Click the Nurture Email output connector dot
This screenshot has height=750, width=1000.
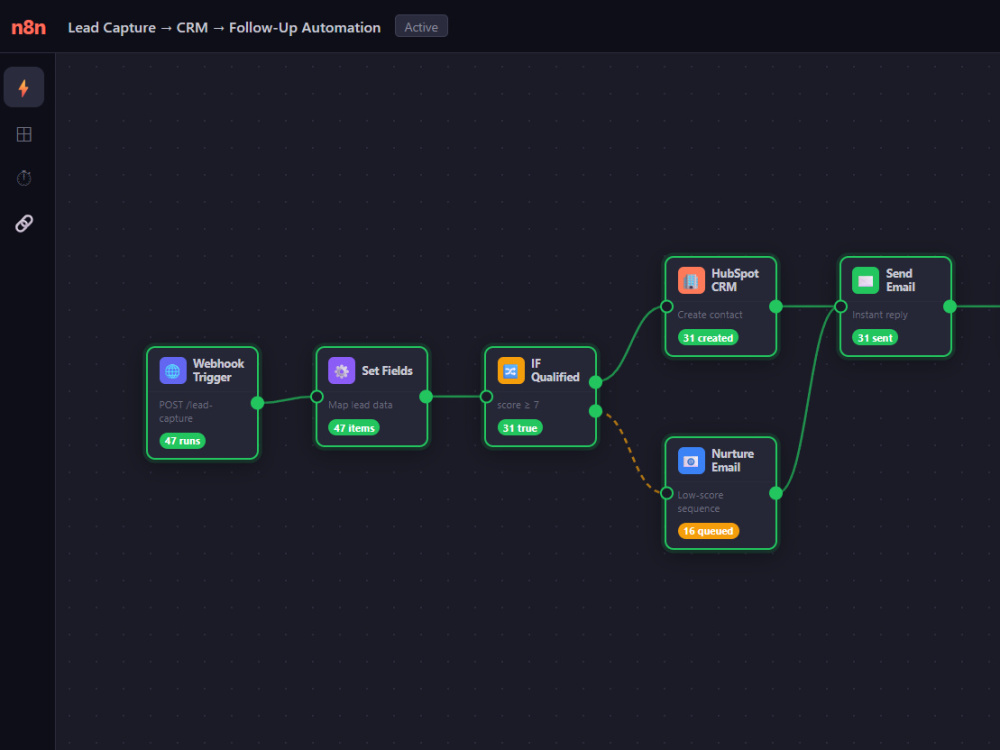[x=776, y=493]
